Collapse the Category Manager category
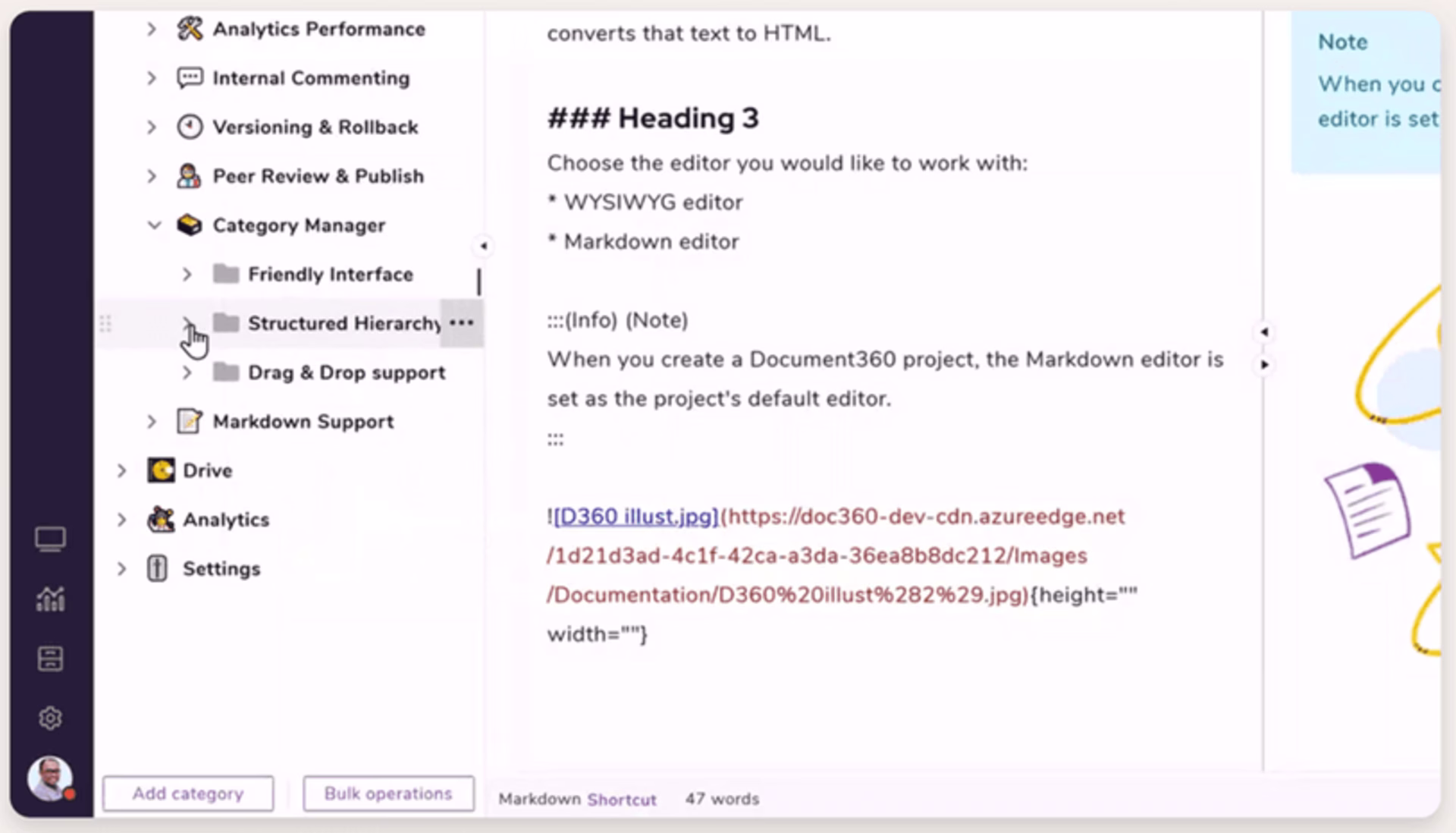Viewport: 1456px width, 833px height. [154, 225]
